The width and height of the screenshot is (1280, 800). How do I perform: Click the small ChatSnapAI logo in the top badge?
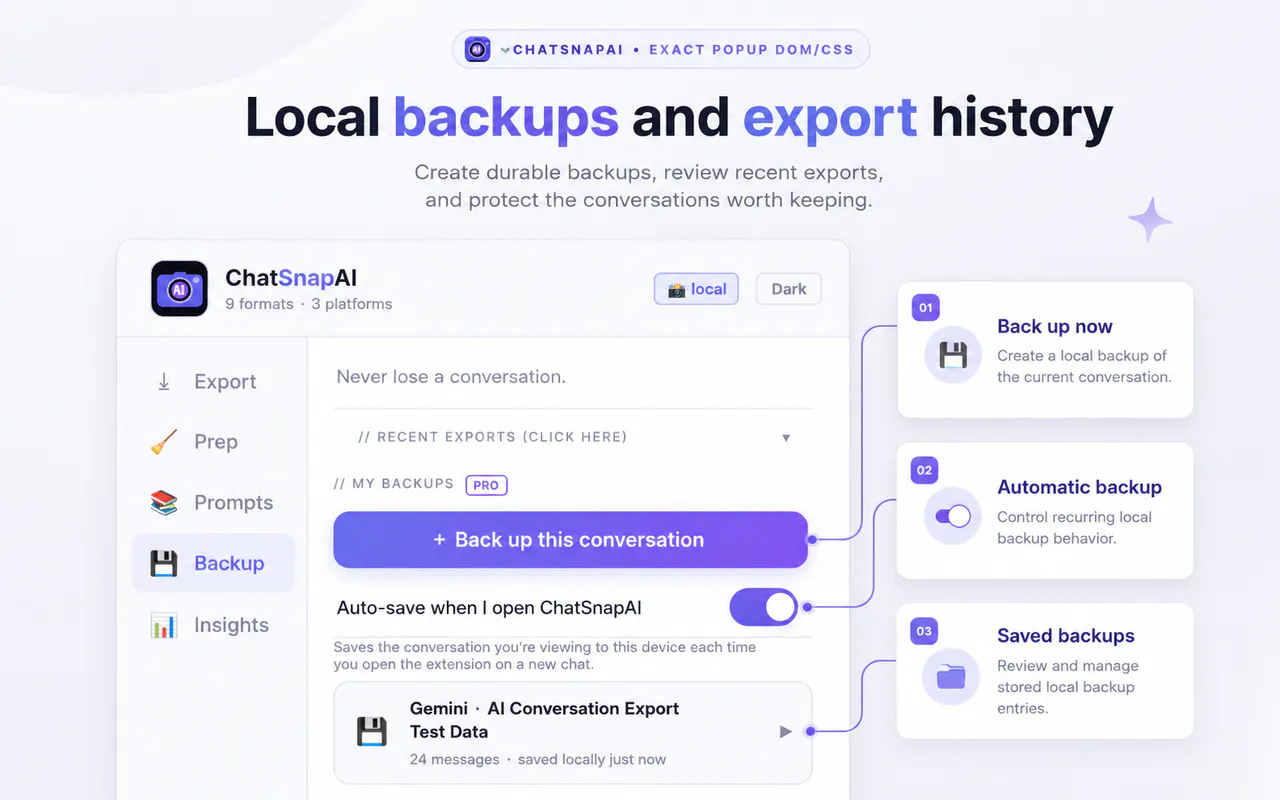coord(478,49)
